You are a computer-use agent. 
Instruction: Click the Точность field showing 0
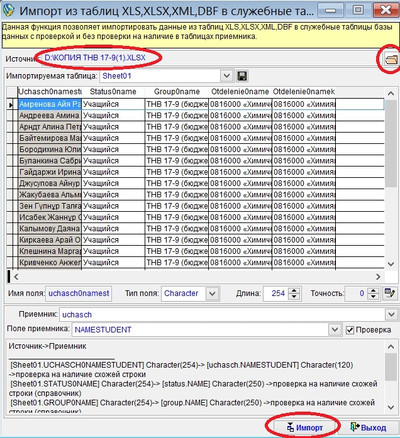357,294
